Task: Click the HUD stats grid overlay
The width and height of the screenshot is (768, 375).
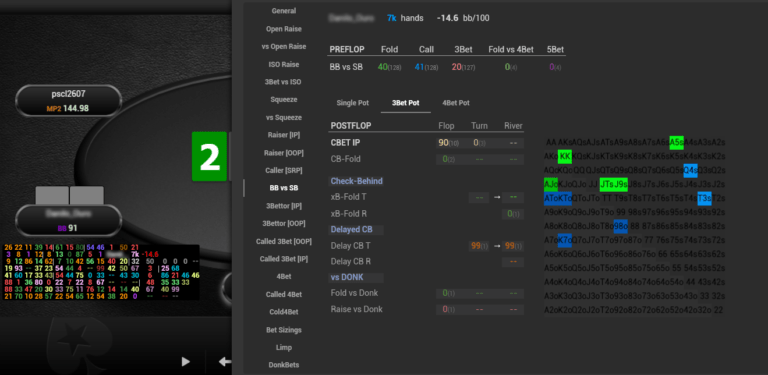Action: 101,272
